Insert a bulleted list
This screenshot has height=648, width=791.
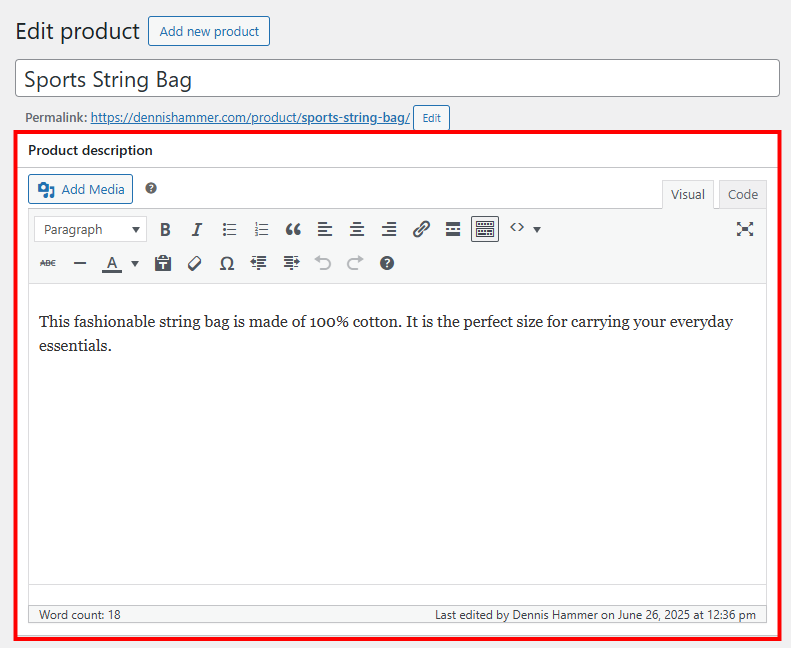click(x=229, y=229)
